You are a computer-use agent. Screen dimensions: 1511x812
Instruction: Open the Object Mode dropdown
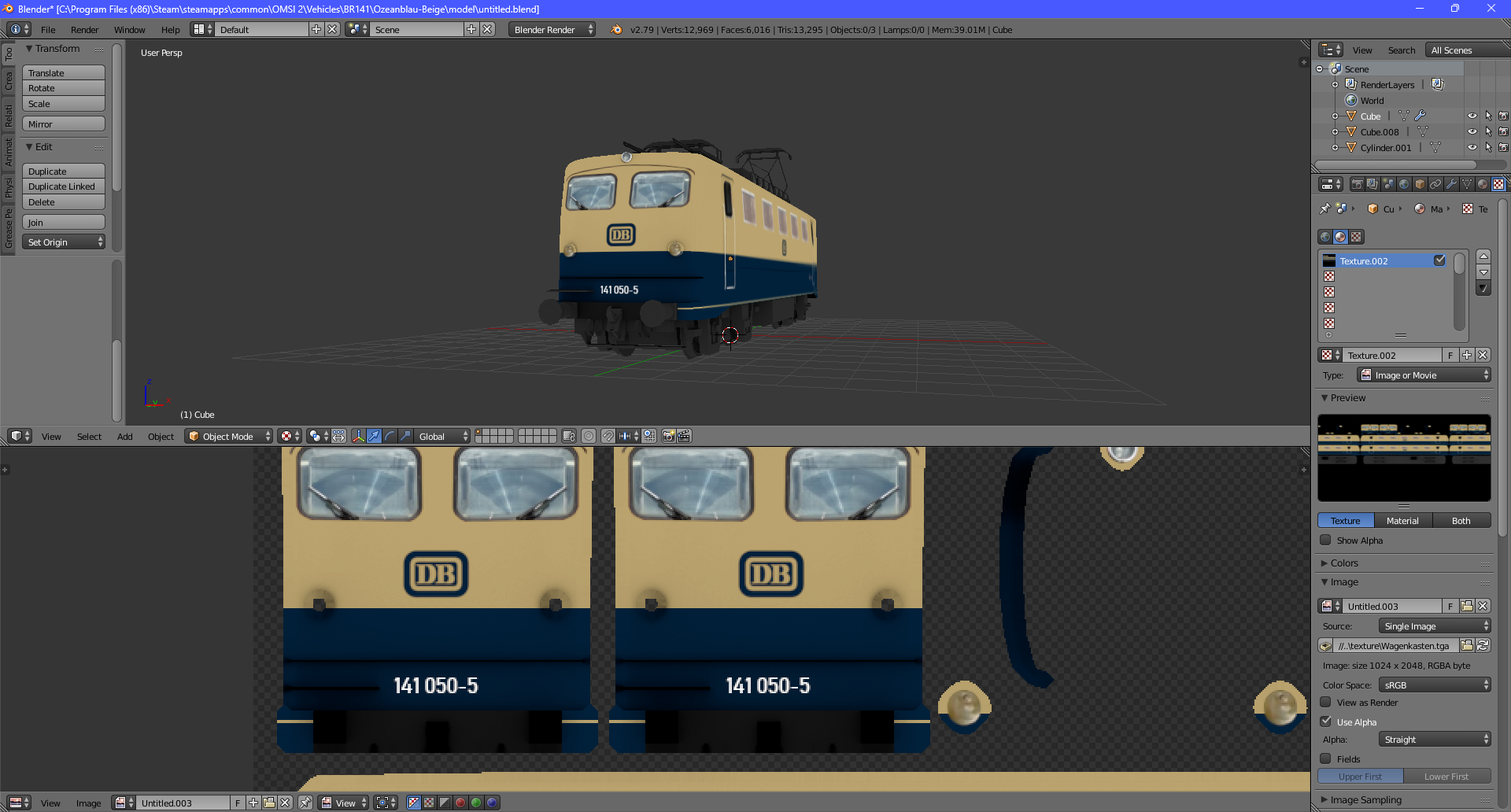tap(228, 436)
